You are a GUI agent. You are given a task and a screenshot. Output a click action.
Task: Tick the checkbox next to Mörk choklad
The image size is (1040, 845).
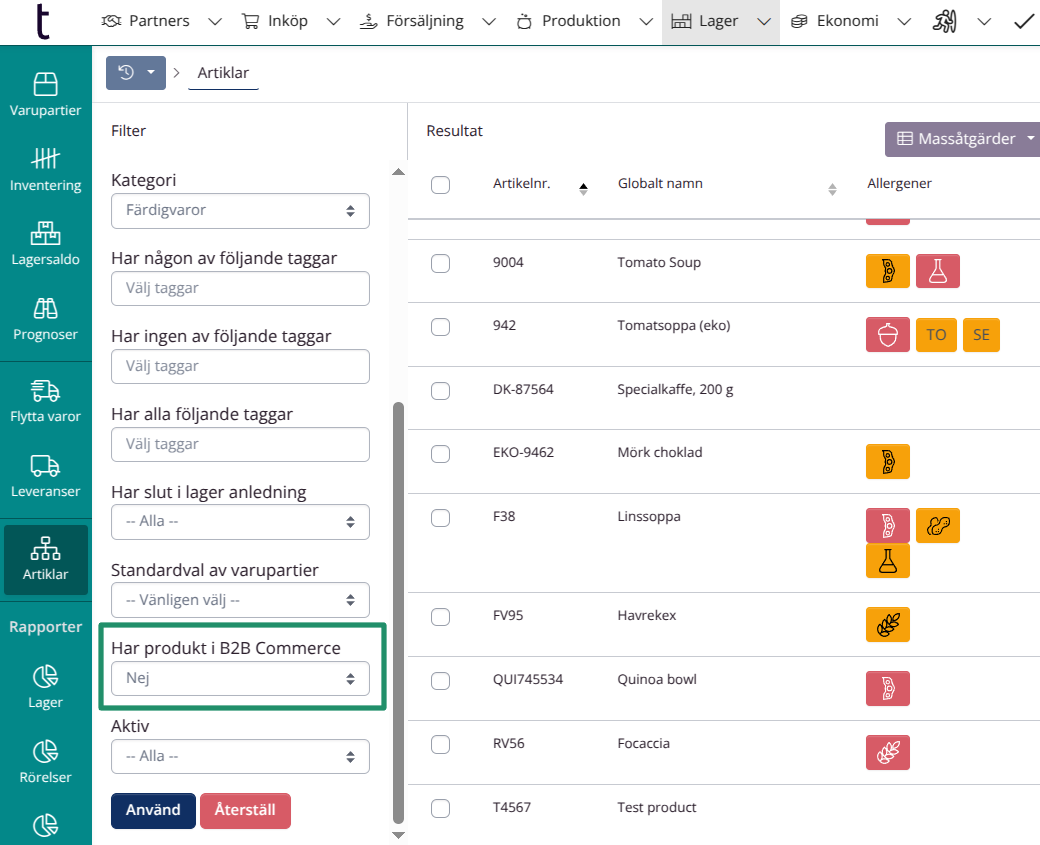pos(440,453)
